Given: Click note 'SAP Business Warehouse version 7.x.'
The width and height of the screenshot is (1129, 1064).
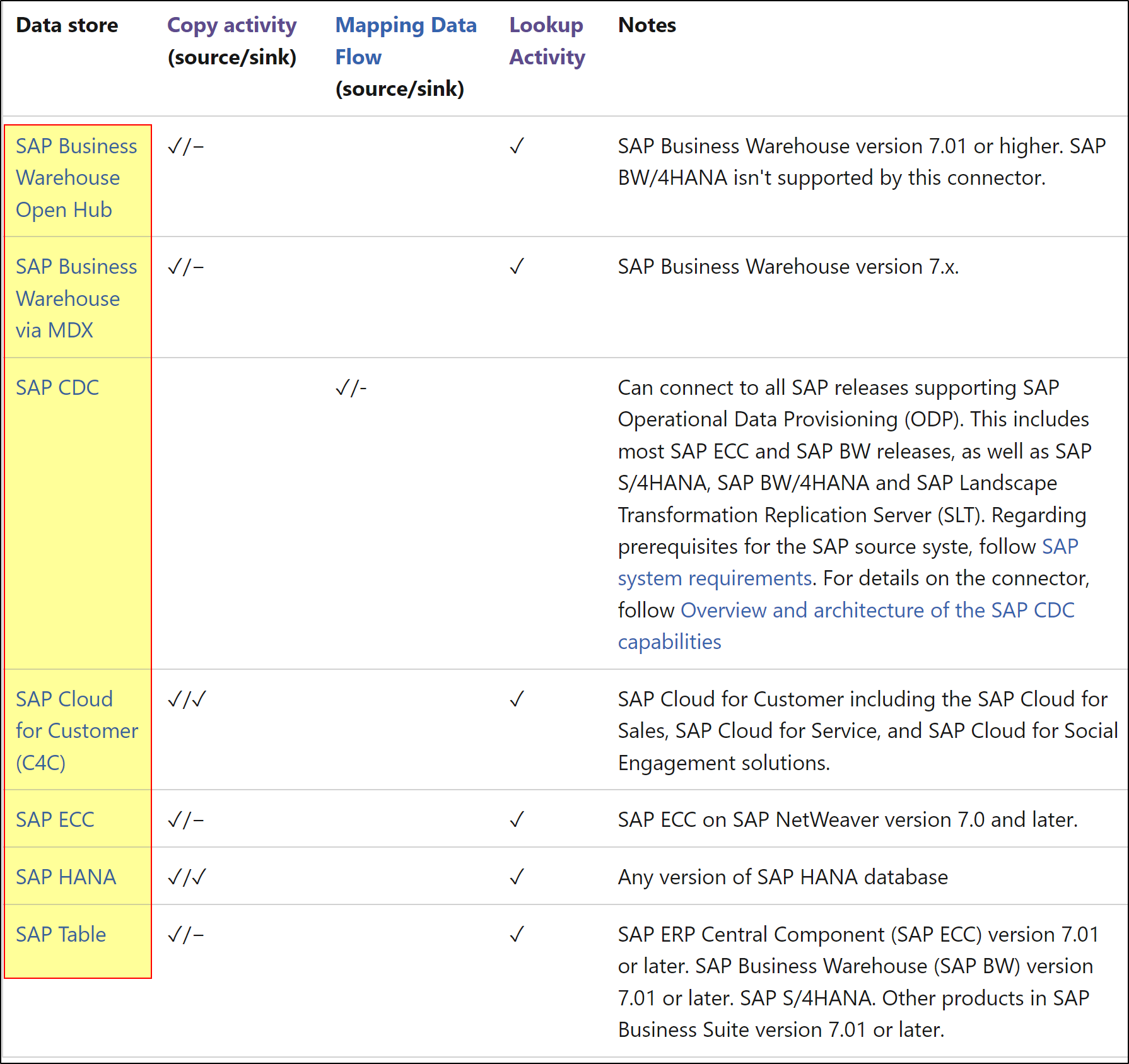Looking at the screenshot, I should 788,267.
